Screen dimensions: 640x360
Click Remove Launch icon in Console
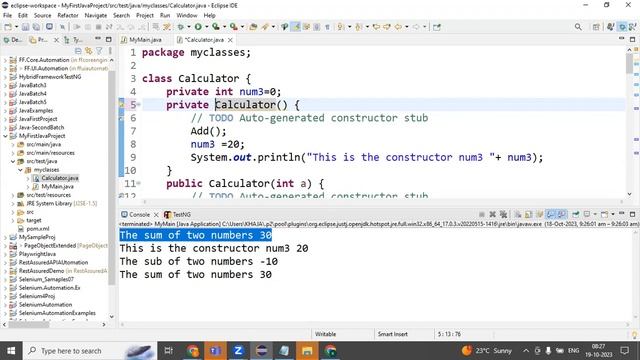pos(493,214)
